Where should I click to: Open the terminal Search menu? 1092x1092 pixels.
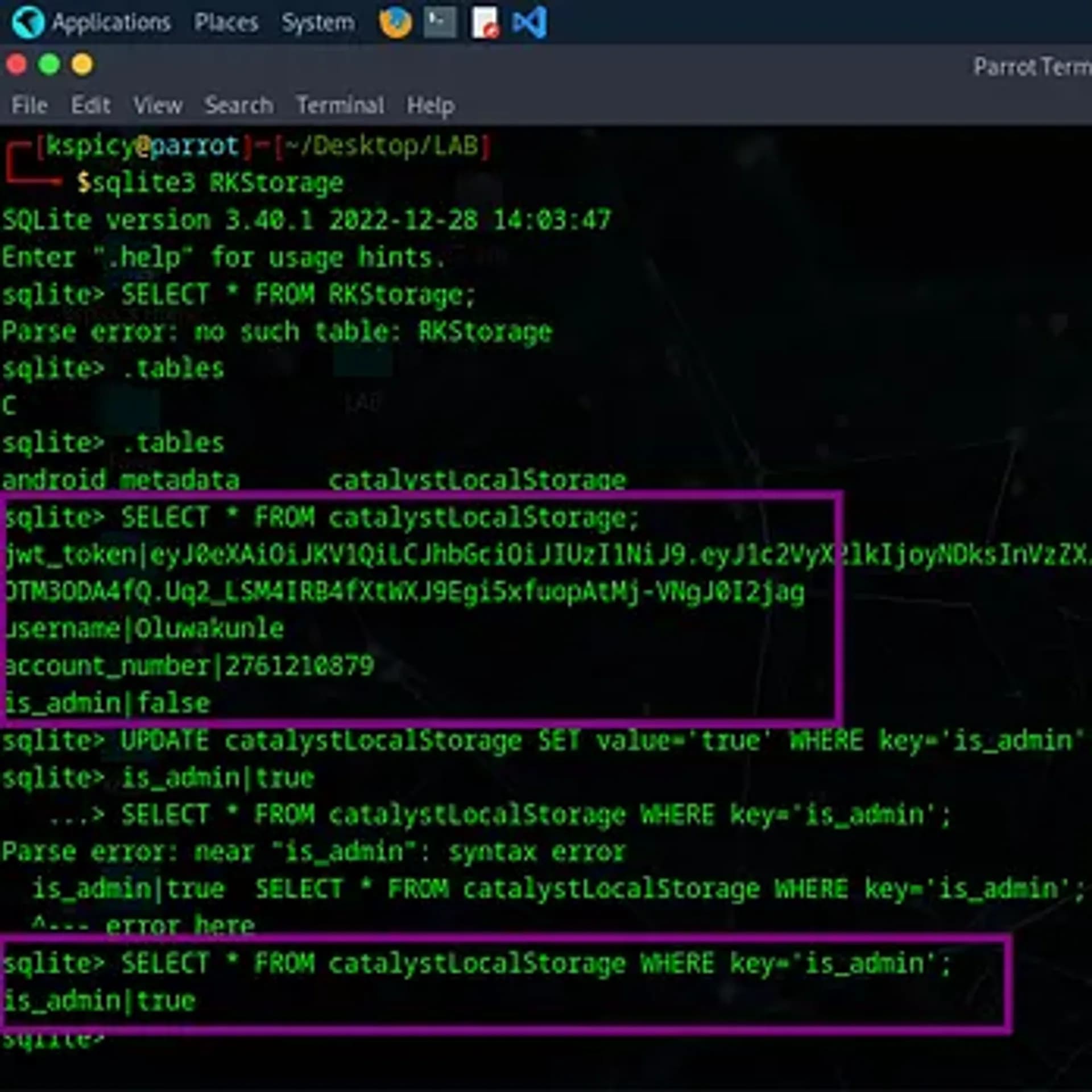[239, 105]
